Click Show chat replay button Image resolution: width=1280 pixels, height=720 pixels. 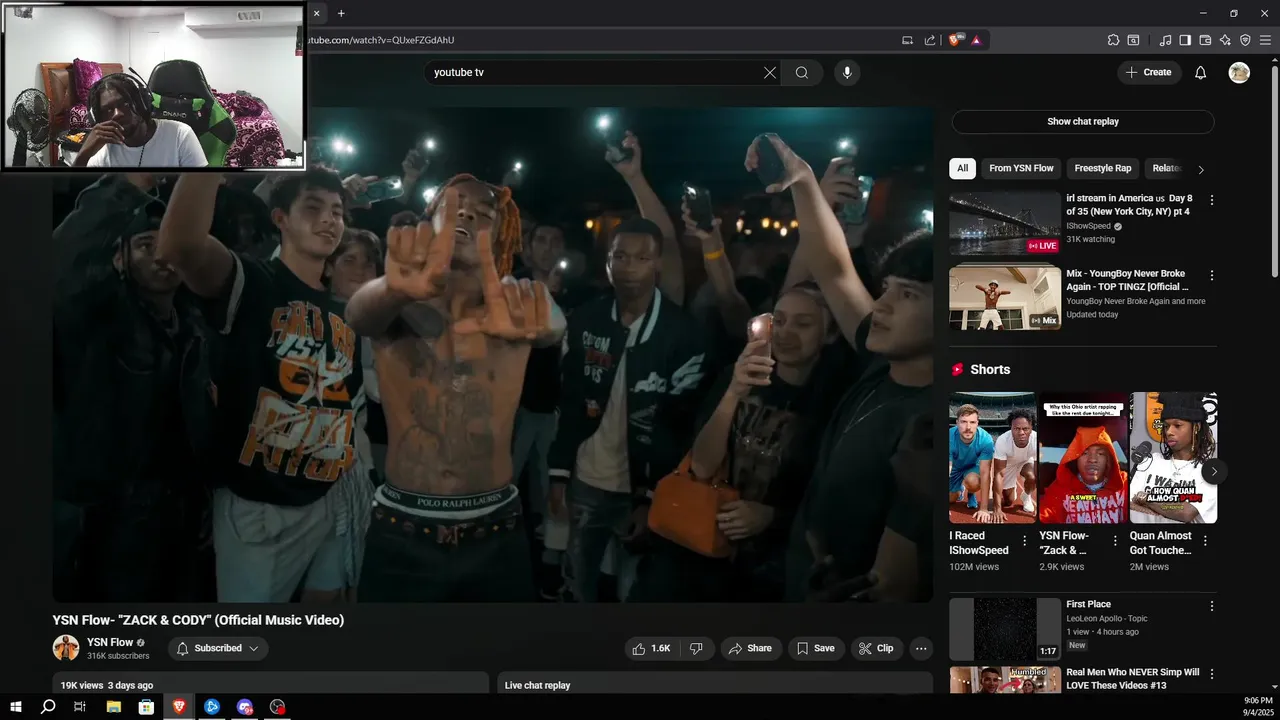(x=1083, y=122)
